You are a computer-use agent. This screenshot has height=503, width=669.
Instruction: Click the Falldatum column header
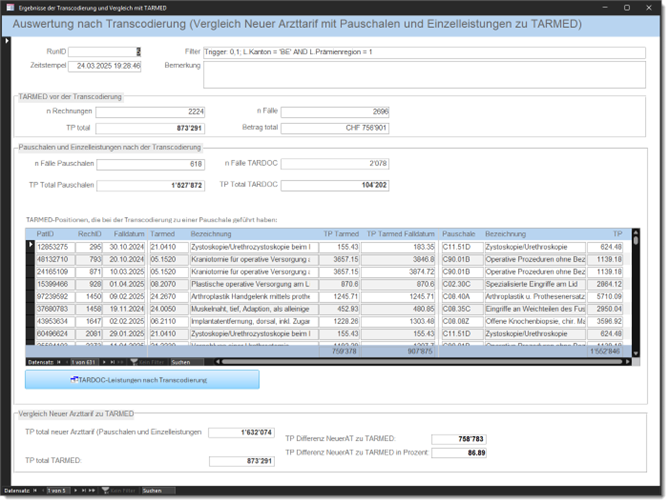click(129, 234)
